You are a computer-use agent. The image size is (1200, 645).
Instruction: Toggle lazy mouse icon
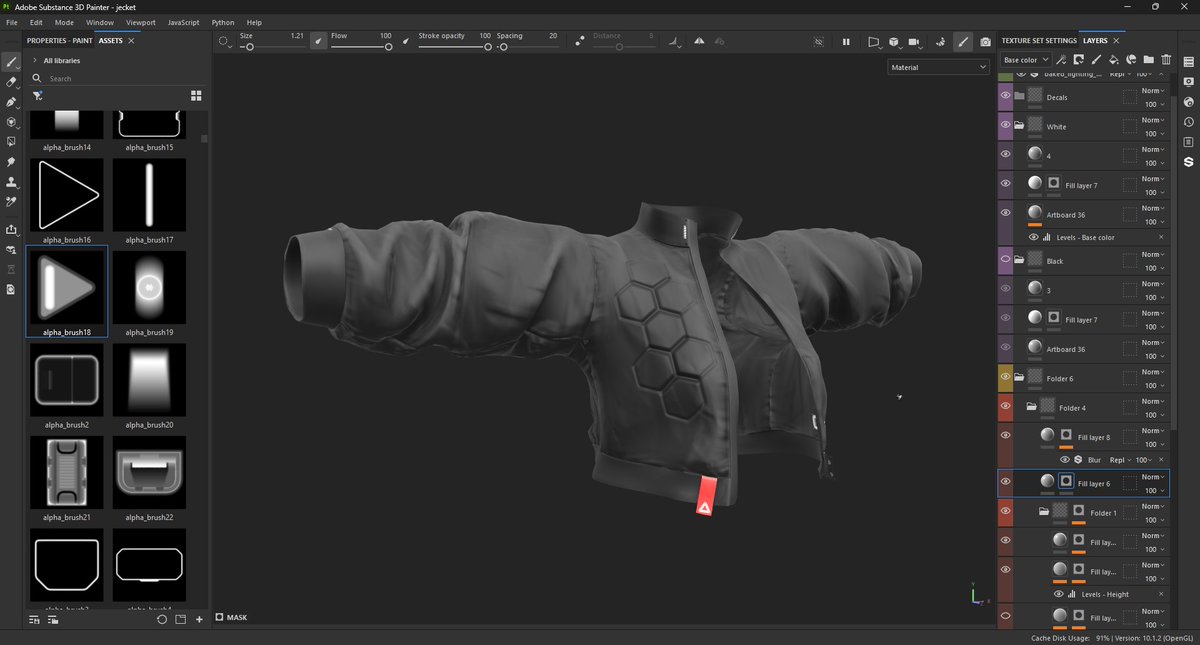581,42
